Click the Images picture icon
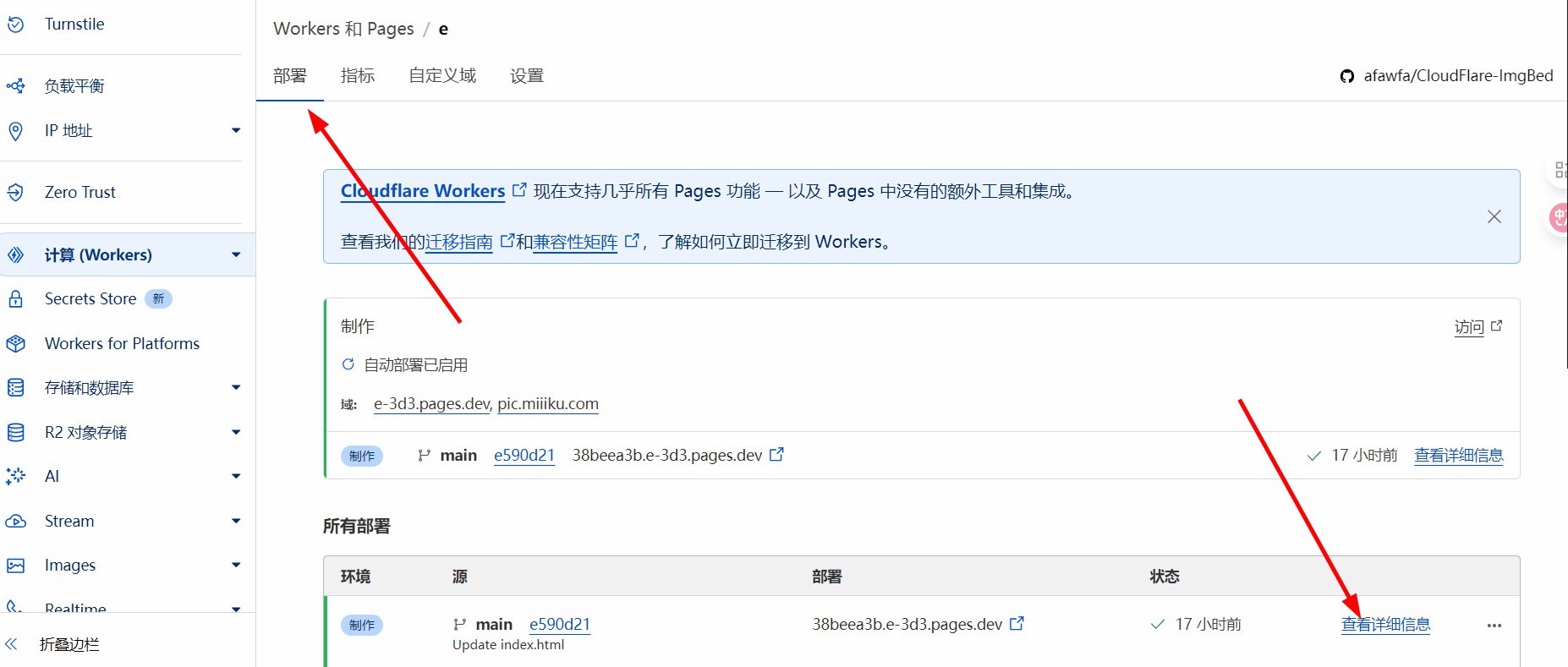 click(15, 565)
